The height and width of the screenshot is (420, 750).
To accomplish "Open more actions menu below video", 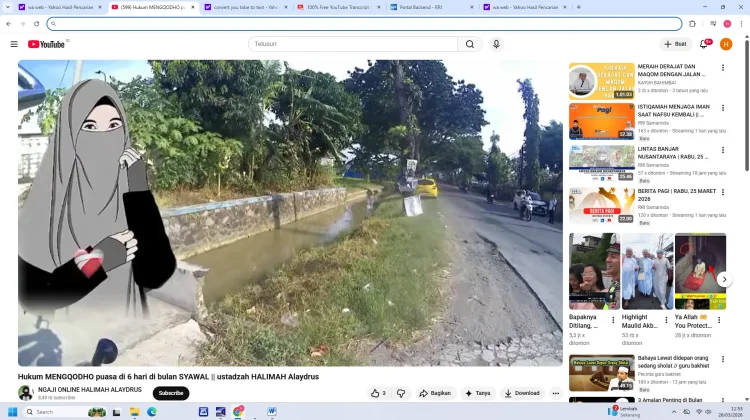I will pos(555,393).
